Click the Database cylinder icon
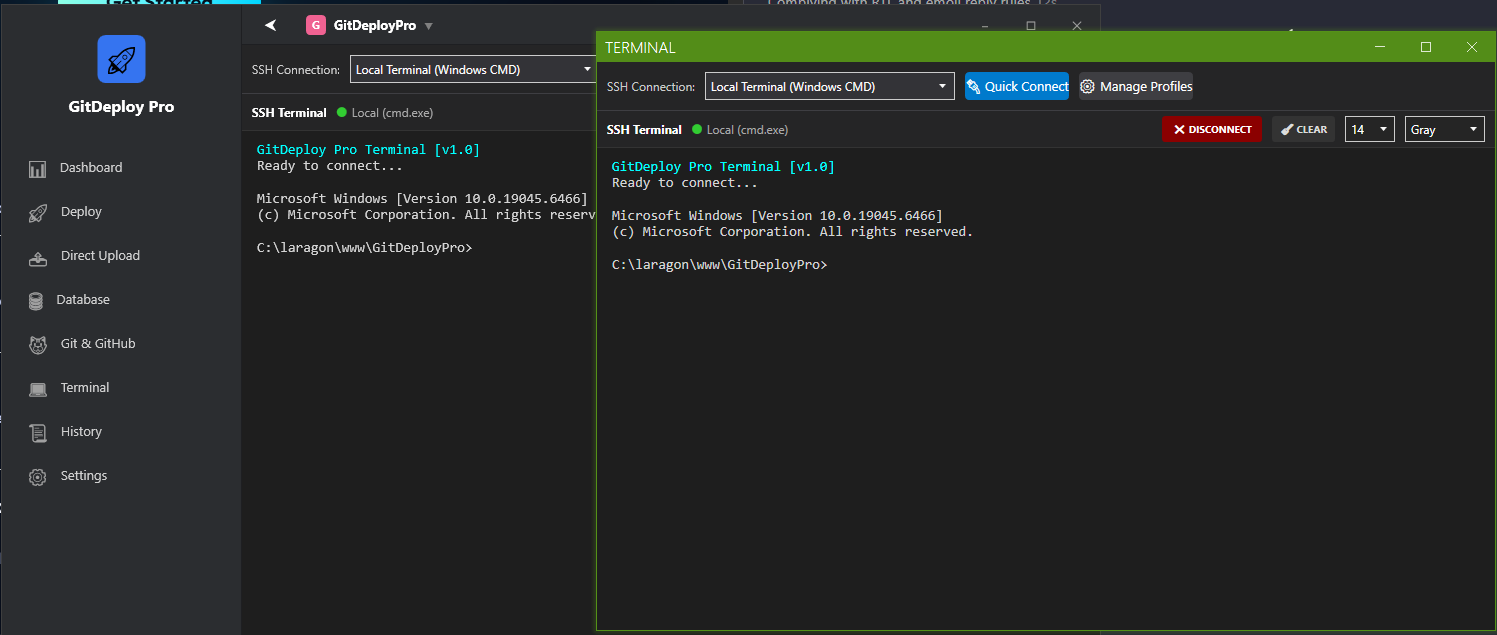The image size is (1497, 635). (36, 301)
